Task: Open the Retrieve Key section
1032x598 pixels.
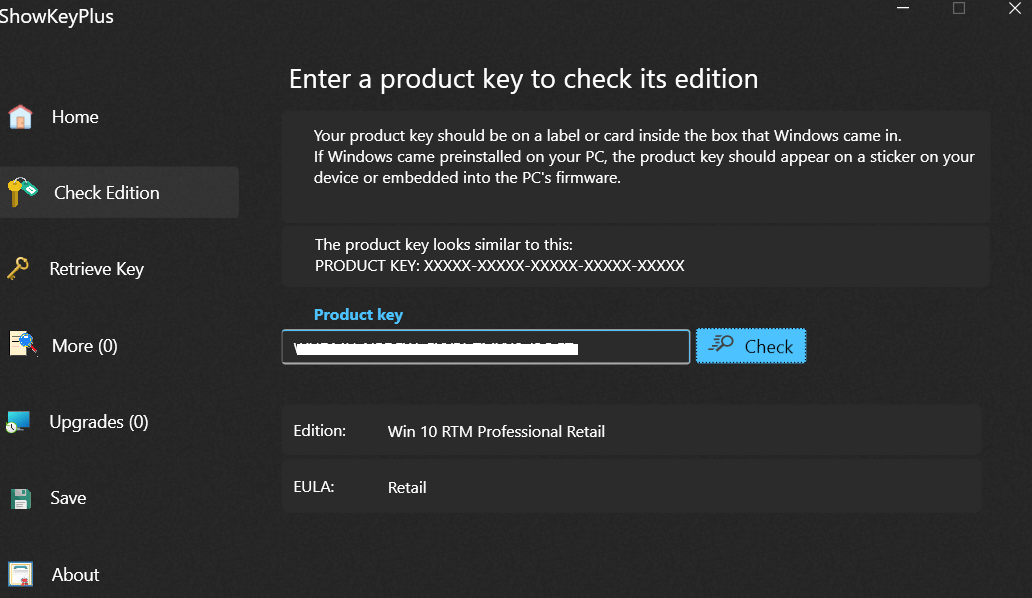Action: click(96, 268)
